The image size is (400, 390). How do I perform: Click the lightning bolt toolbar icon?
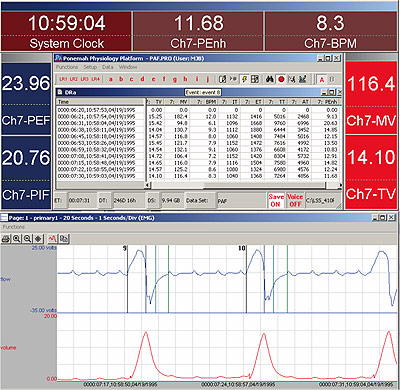[244, 79]
